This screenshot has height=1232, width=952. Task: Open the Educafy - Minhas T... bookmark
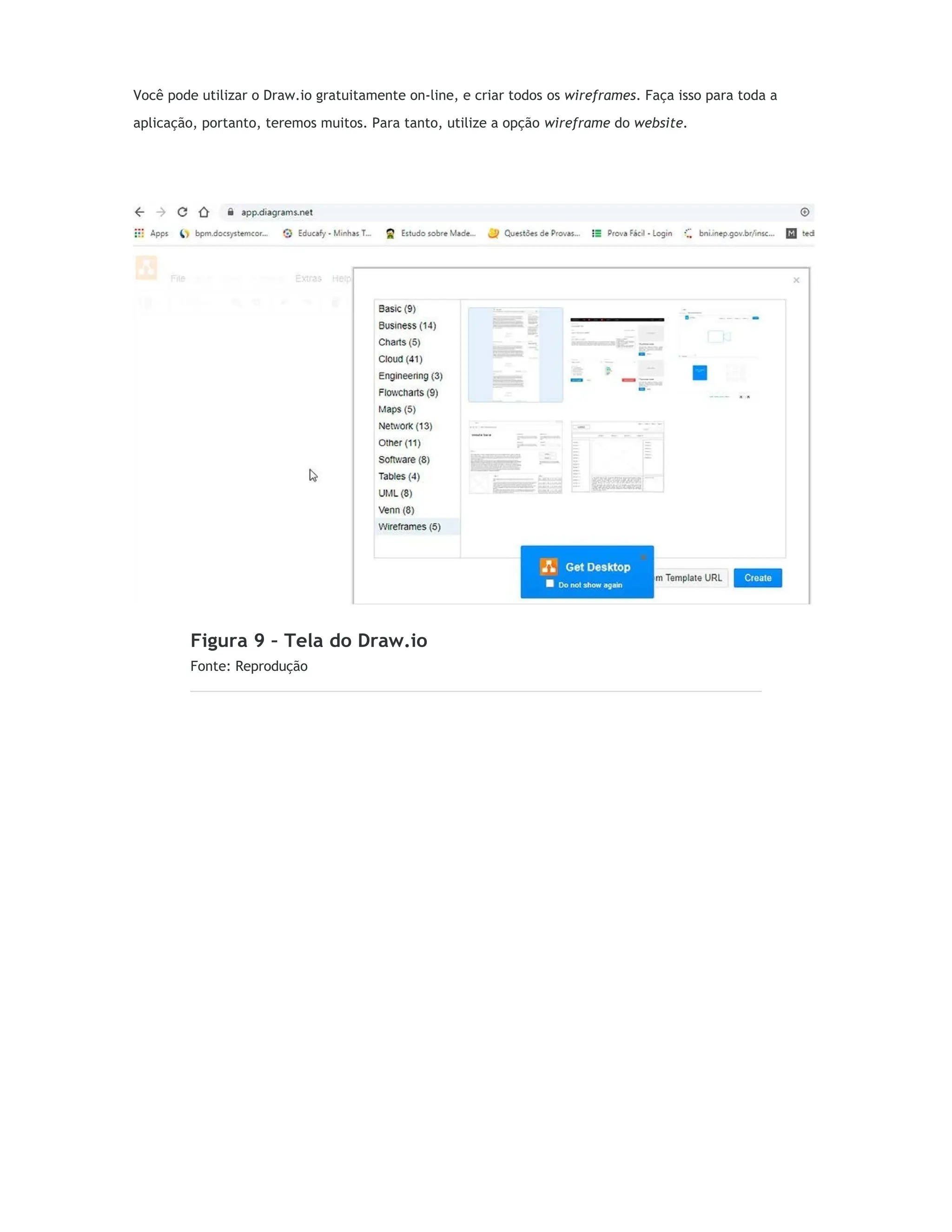click(x=327, y=233)
